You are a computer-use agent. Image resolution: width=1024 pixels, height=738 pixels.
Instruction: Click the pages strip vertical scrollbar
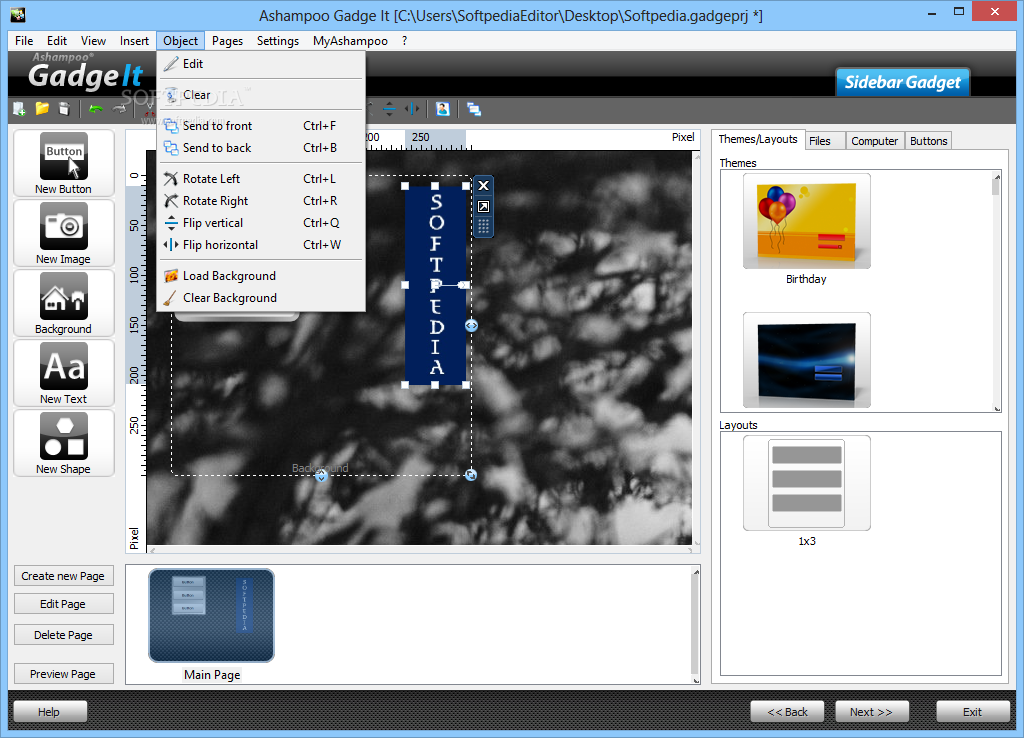point(696,625)
